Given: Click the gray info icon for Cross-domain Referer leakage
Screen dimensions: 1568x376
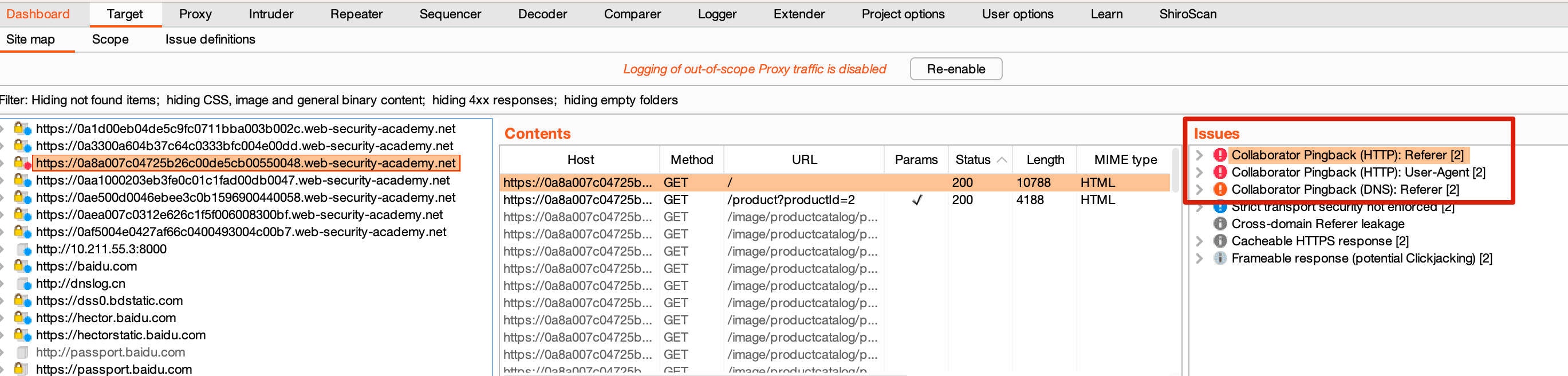Looking at the screenshot, I should pos(1220,224).
